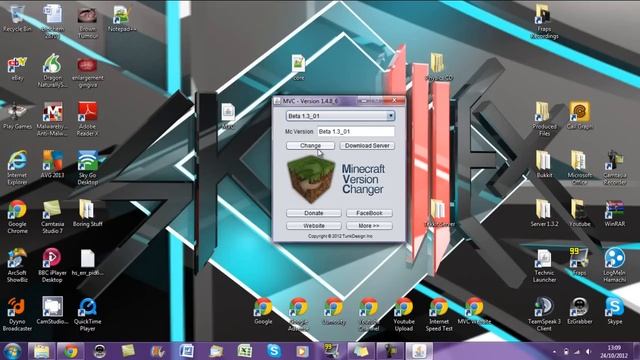Select the core file on desktop

pos(298,67)
